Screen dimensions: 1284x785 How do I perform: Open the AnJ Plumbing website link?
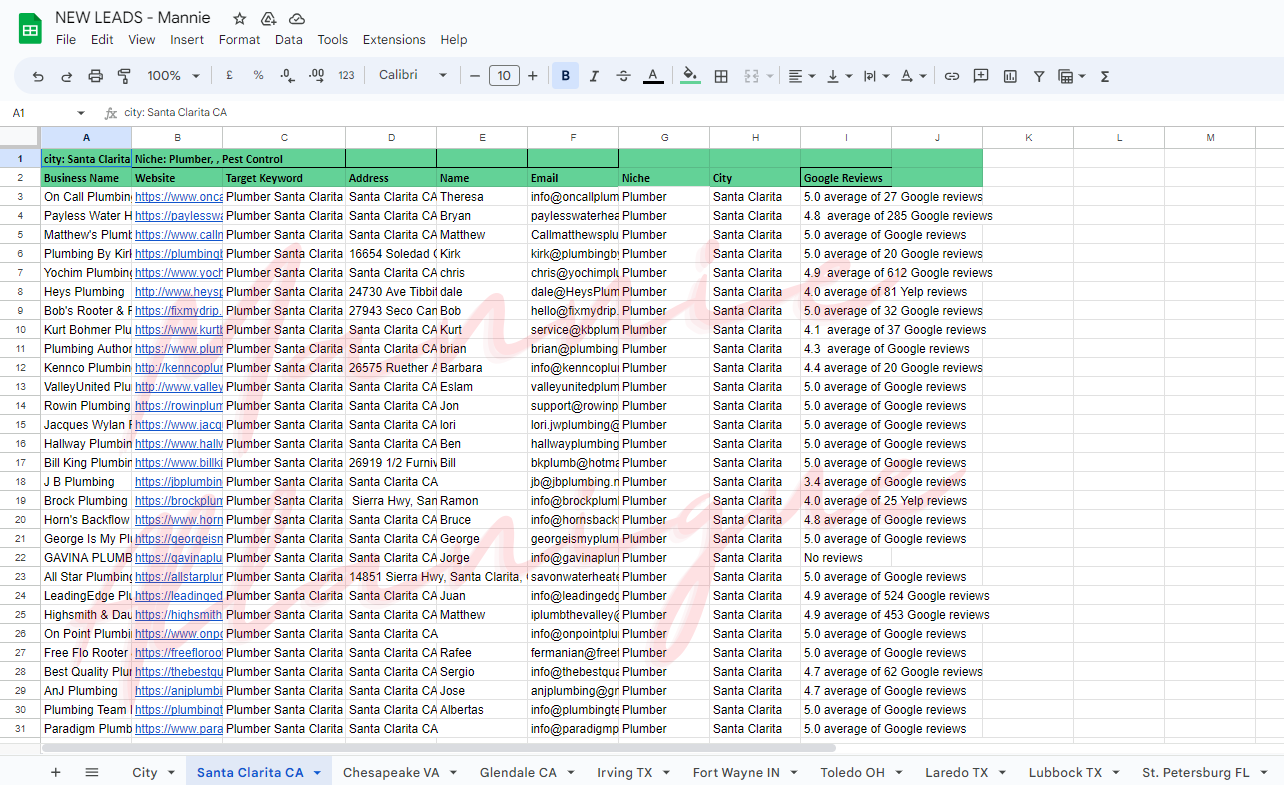coord(179,691)
